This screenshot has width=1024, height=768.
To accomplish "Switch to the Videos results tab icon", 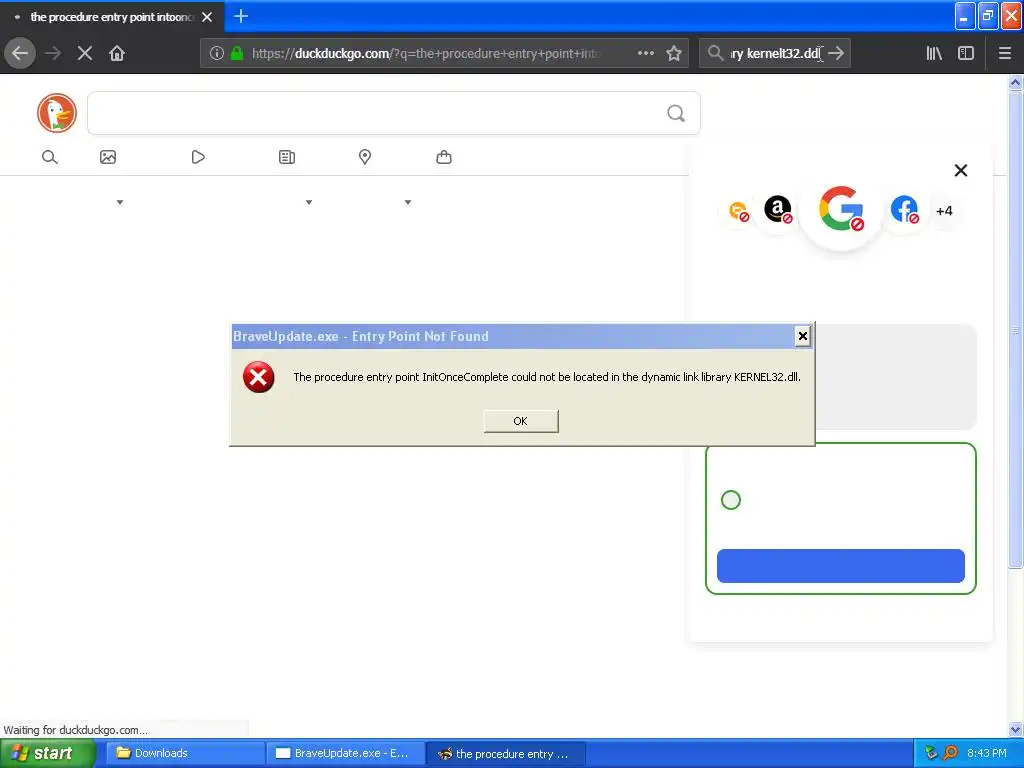I will pyautogui.click(x=198, y=157).
